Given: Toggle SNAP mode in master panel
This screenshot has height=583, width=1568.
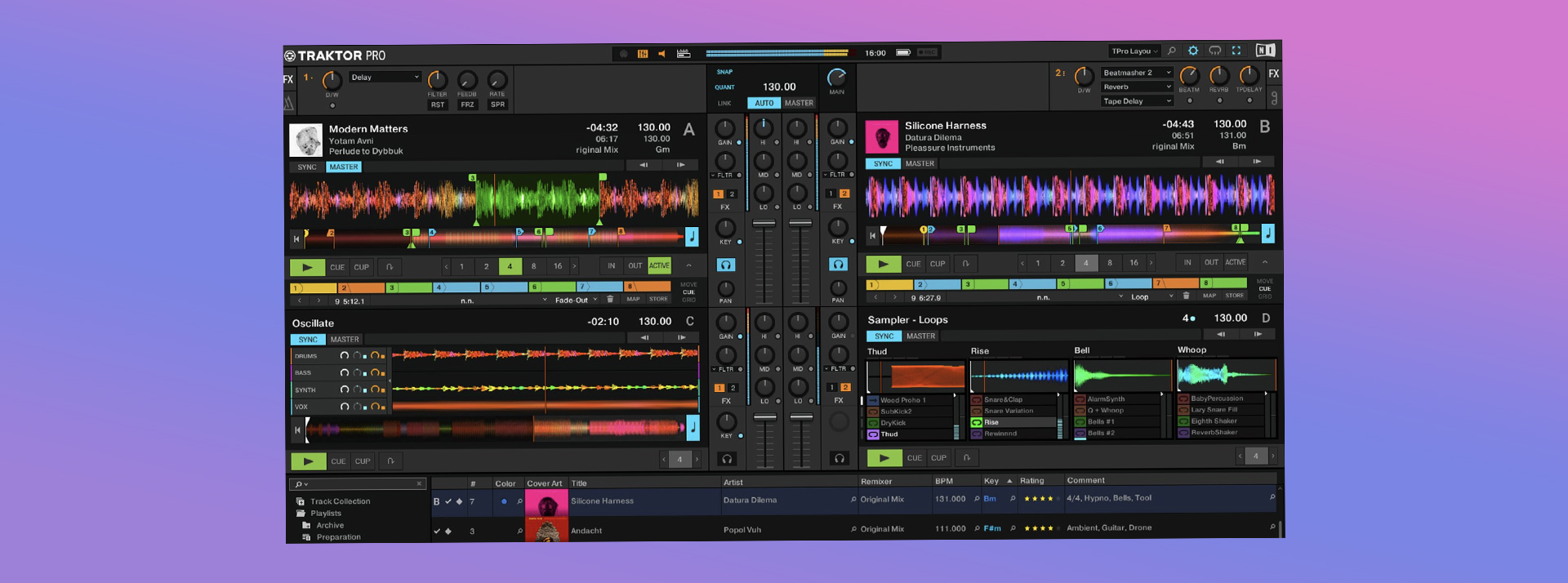Looking at the screenshot, I should 724,72.
